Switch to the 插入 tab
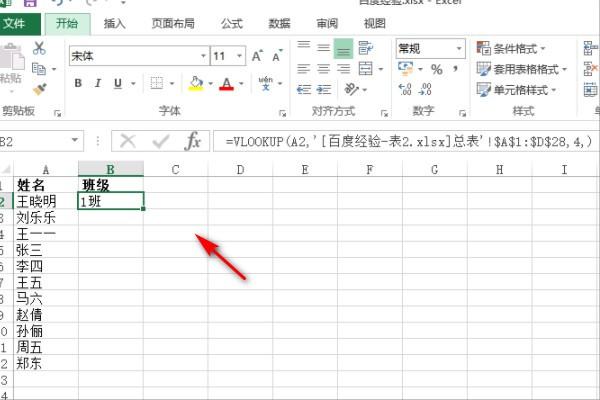Screen dimensions: 600x400 (114, 24)
